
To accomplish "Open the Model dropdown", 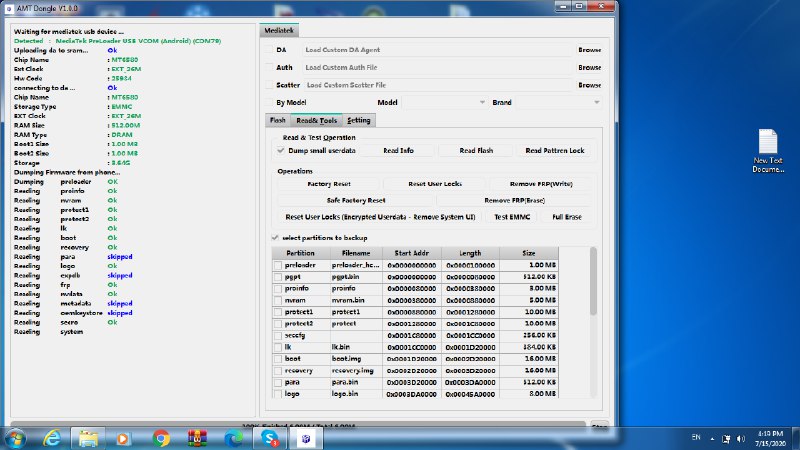I will pyautogui.click(x=444, y=103).
